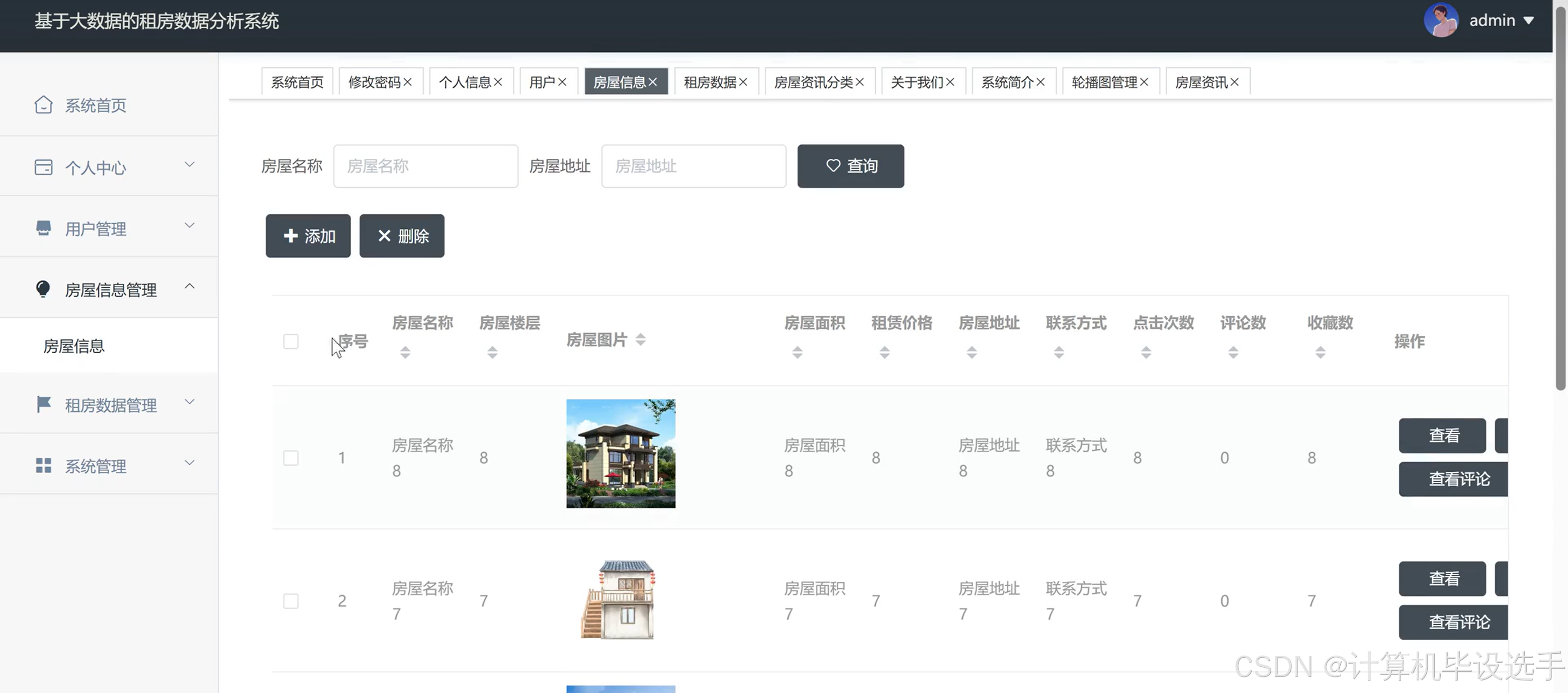Open the villa thumbnail in row 1
The height and width of the screenshot is (693, 1568).
click(620, 453)
